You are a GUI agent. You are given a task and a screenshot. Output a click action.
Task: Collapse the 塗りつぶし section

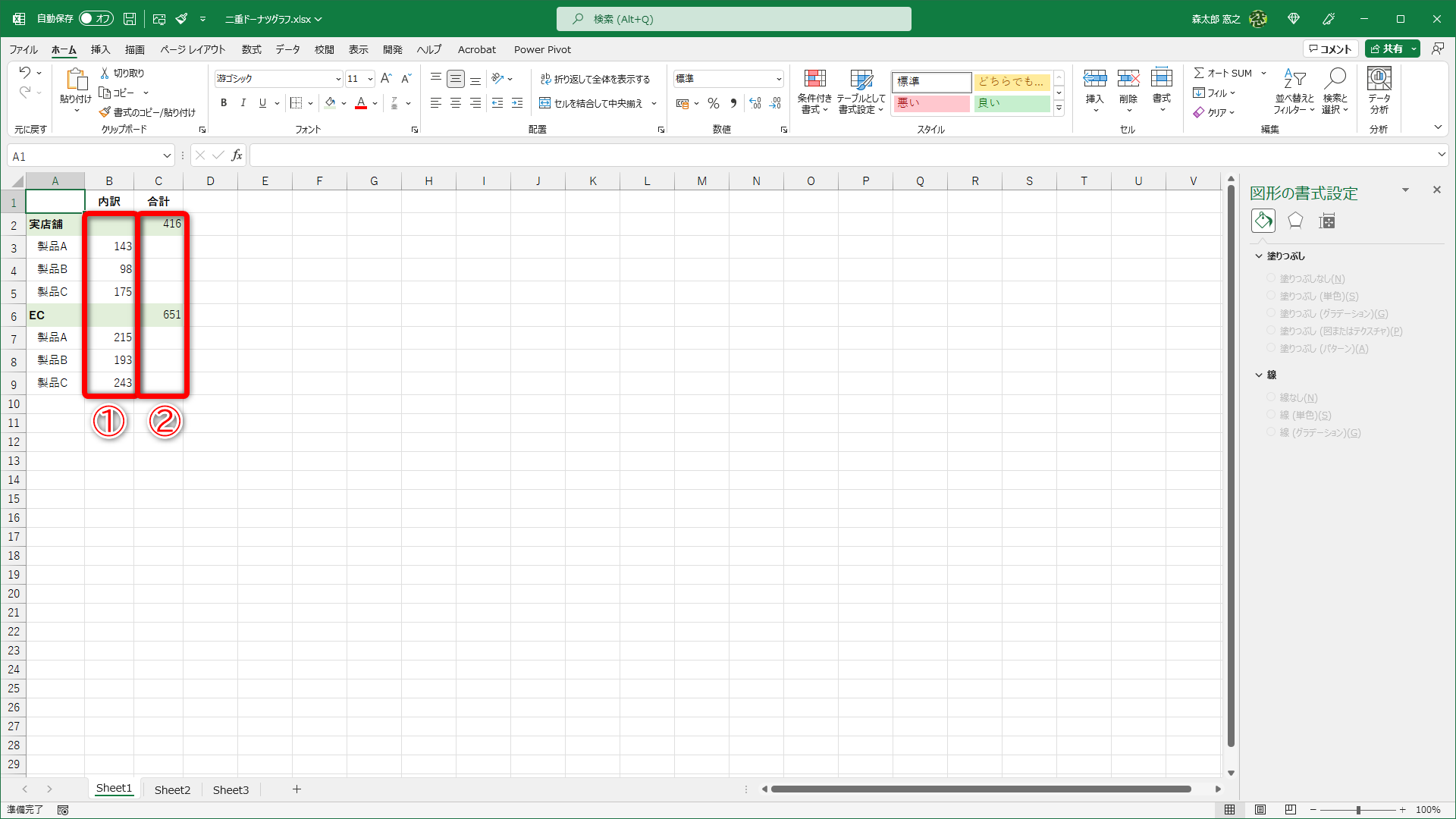tap(1259, 256)
